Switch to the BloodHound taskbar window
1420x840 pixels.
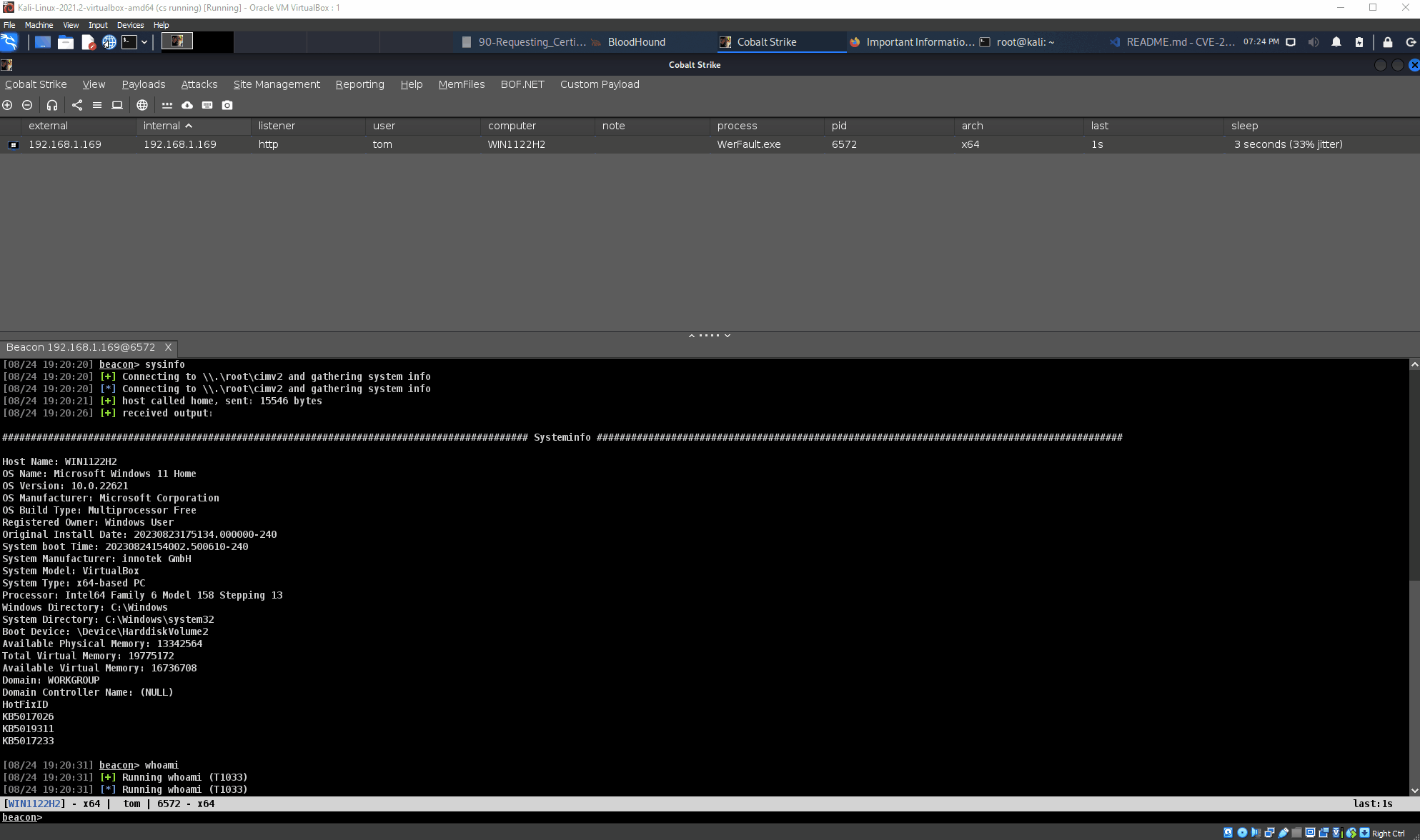coord(636,42)
